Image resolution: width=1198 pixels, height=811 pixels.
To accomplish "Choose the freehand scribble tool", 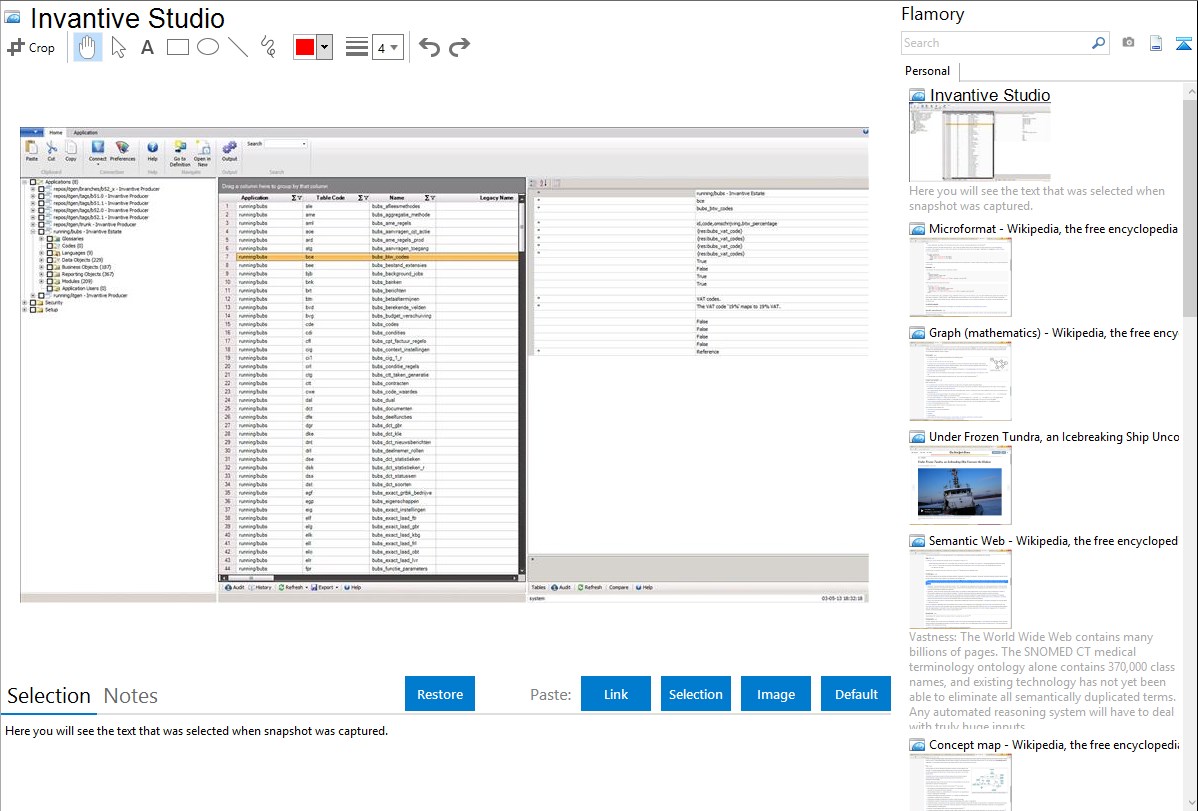I will (267, 47).
